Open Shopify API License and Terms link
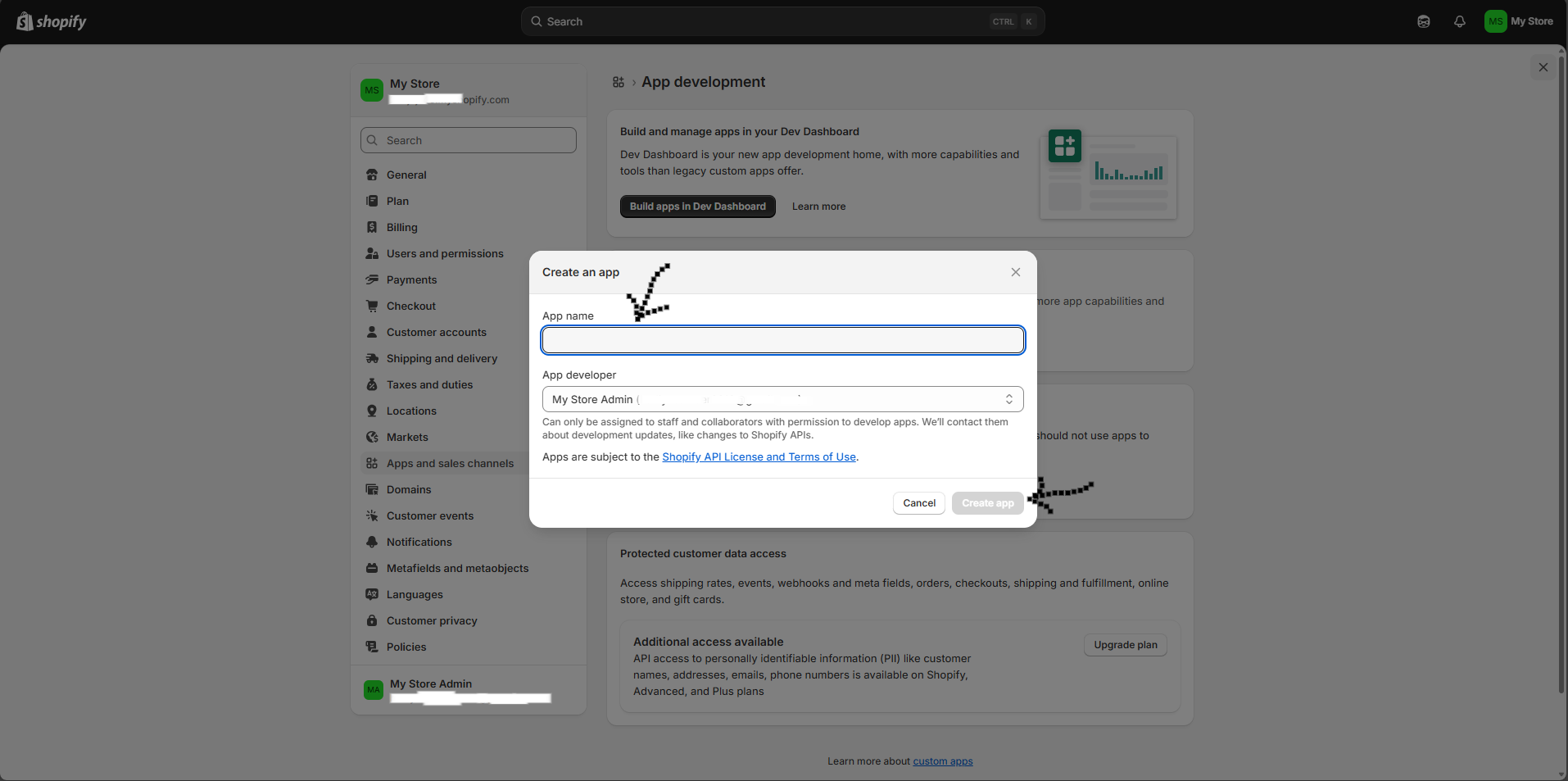The width and height of the screenshot is (1568, 781). (759, 456)
